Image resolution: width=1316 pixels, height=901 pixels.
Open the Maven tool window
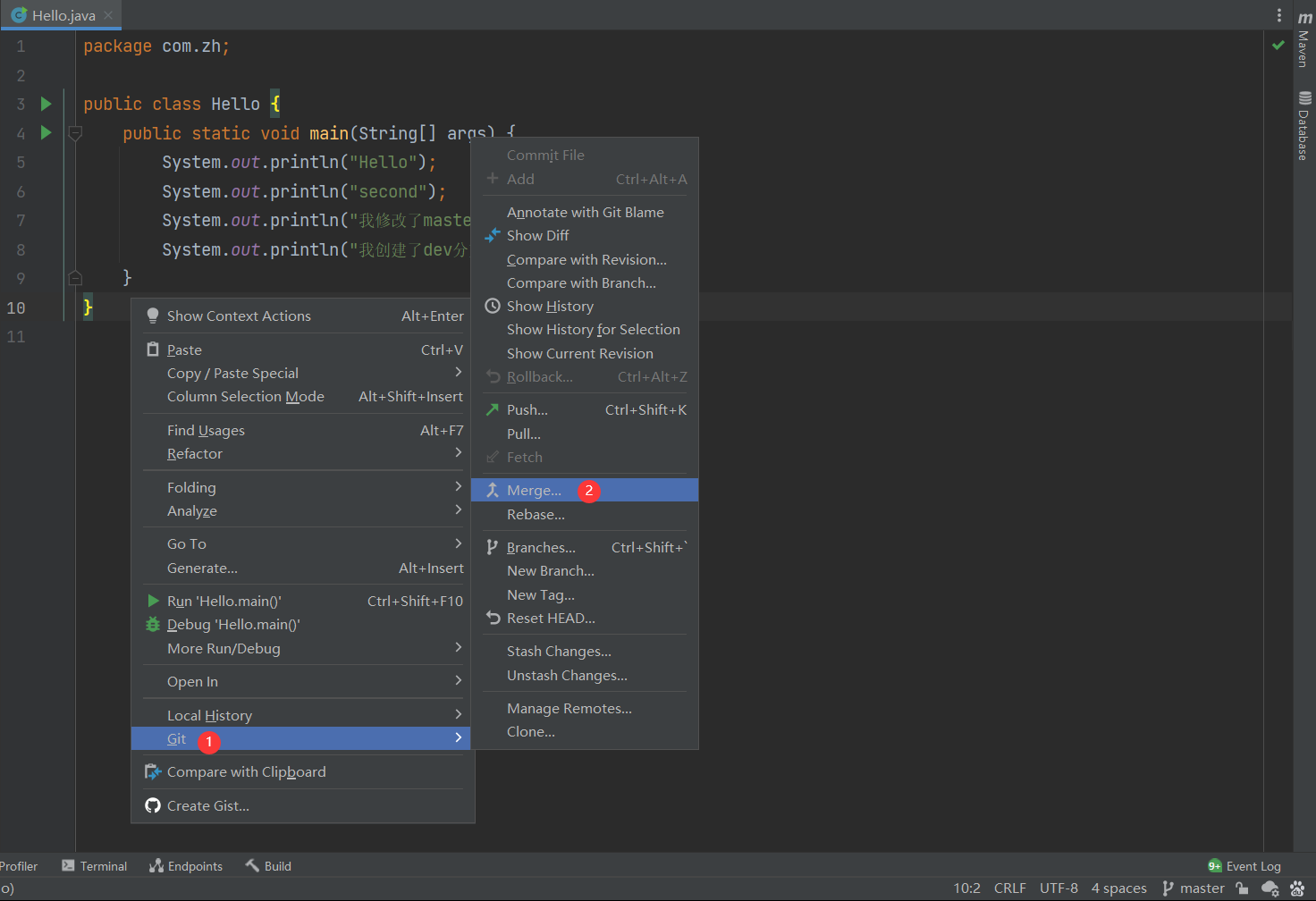click(1303, 40)
